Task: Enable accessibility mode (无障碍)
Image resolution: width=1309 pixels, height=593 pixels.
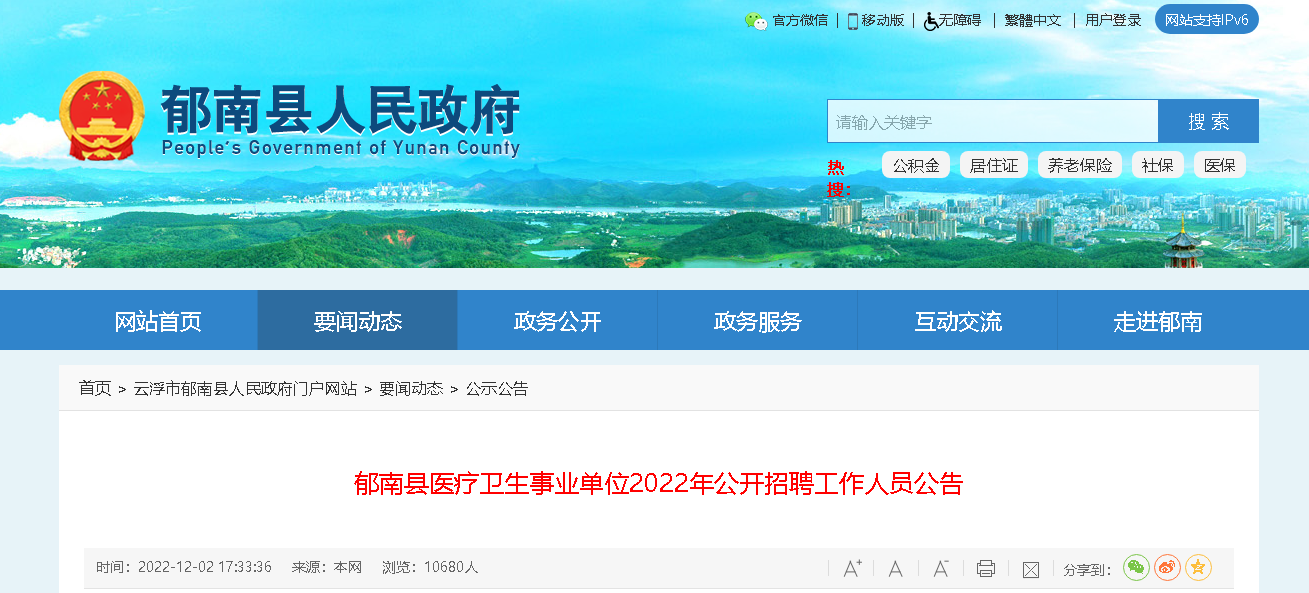Action: tap(953, 20)
